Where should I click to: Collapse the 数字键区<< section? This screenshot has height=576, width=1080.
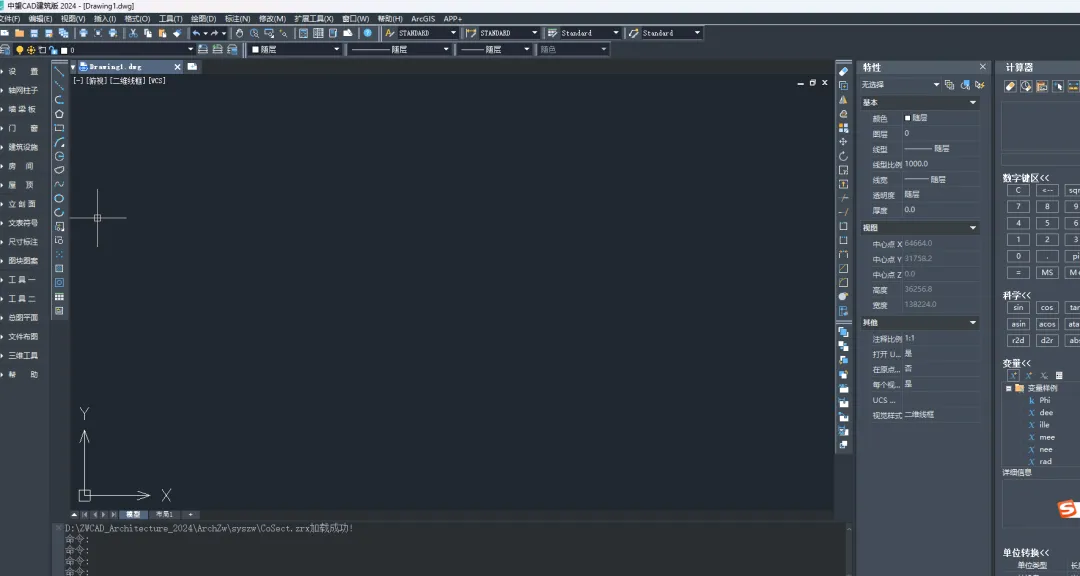tap(1026, 178)
